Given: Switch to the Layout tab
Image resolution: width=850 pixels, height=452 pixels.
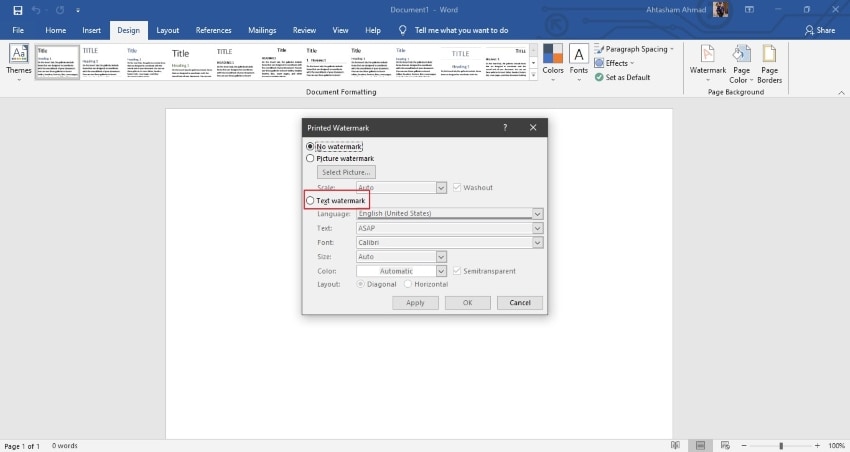Looking at the screenshot, I should pos(168,30).
